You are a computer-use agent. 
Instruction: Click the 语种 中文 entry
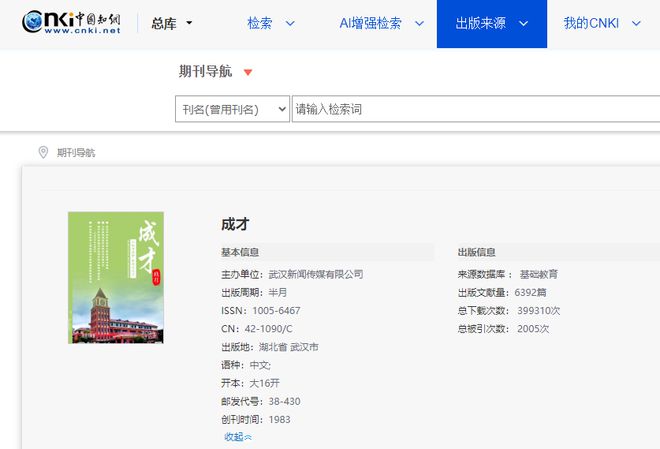tap(246, 365)
